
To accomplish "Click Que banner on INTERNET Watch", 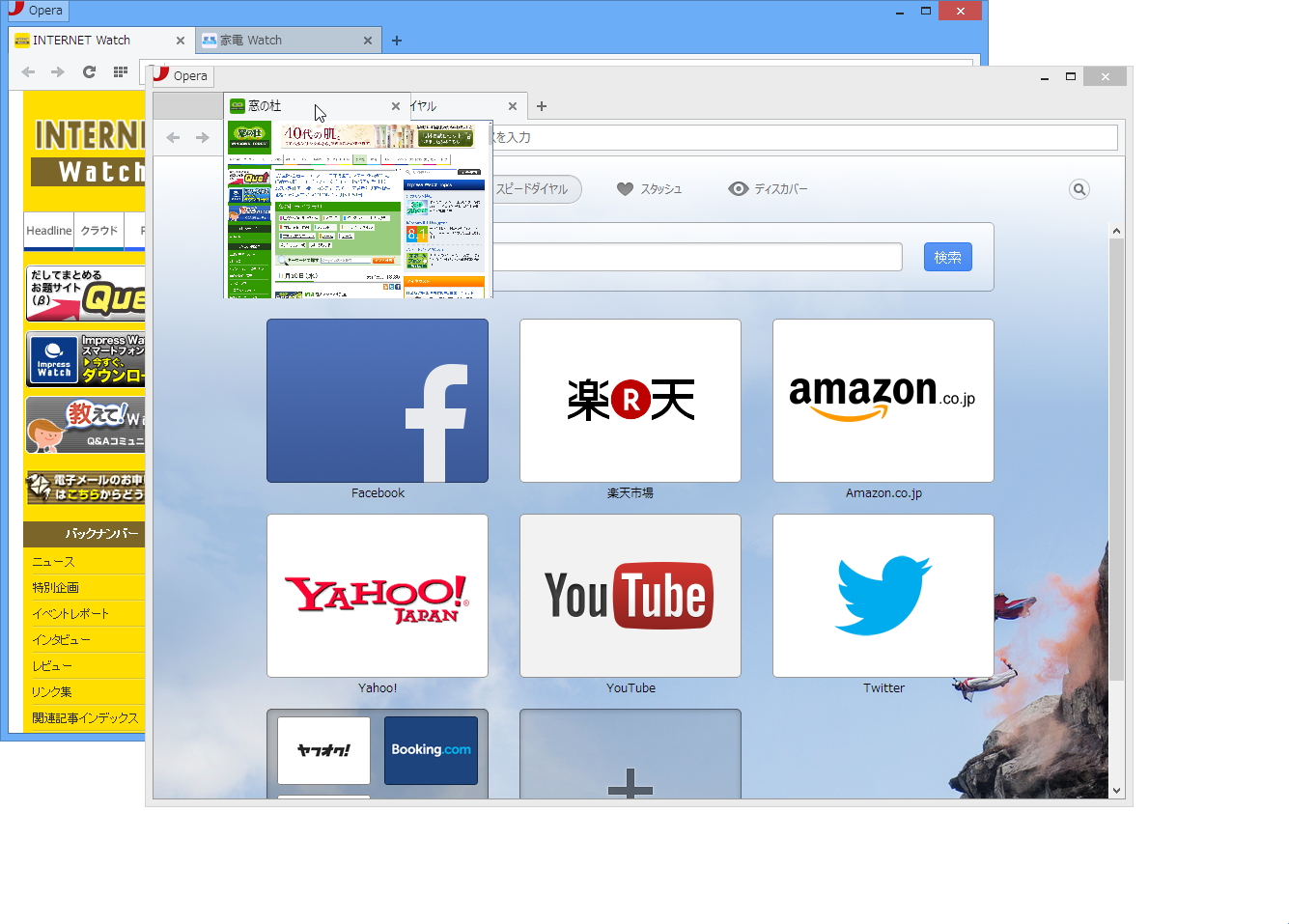I will click(x=86, y=294).
